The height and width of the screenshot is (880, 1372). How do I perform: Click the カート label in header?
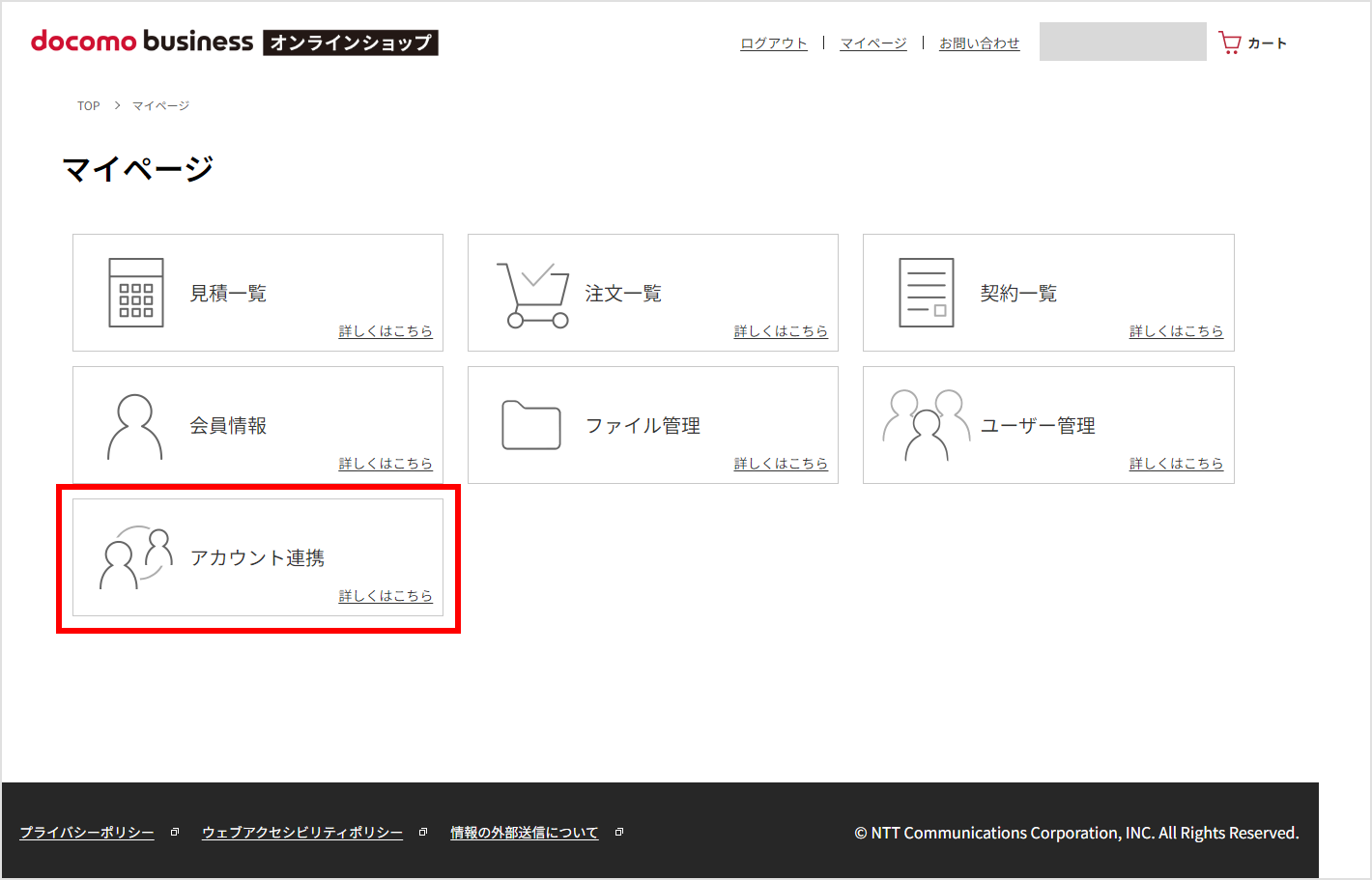(x=1268, y=43)
